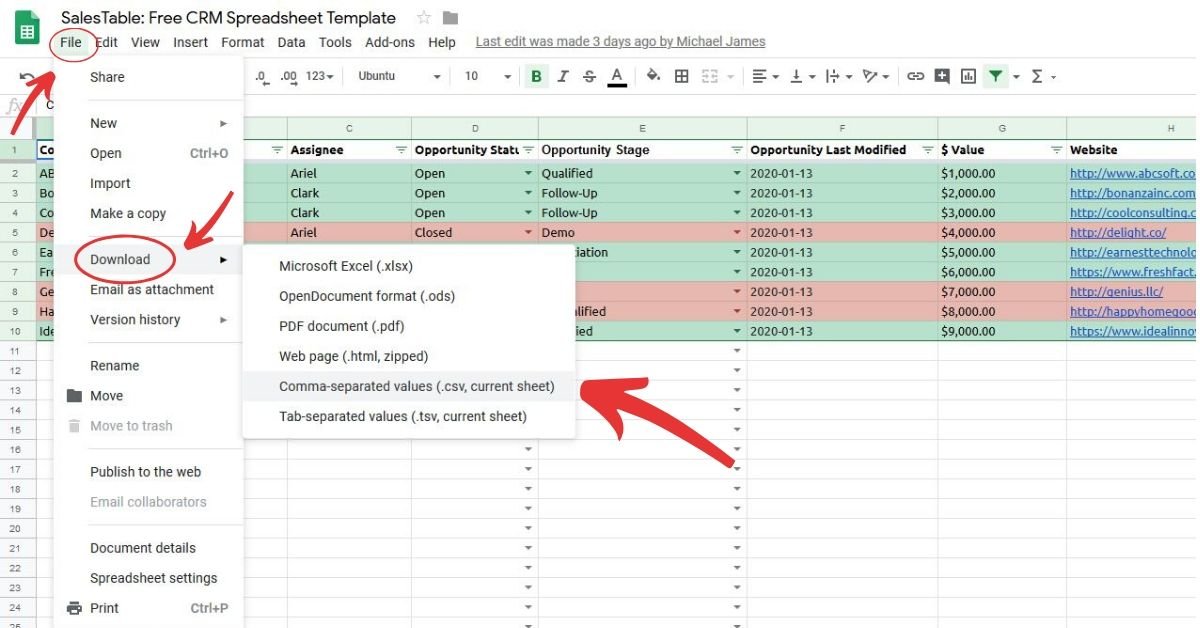1200x628 pixels.
Task: Click the insert comment icon
Action: [942, 76]
